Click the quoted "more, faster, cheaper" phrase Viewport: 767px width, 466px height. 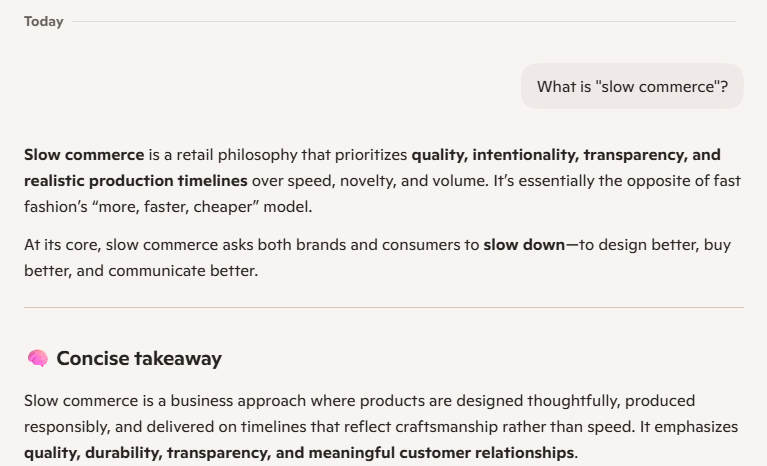tap(175, 207)
